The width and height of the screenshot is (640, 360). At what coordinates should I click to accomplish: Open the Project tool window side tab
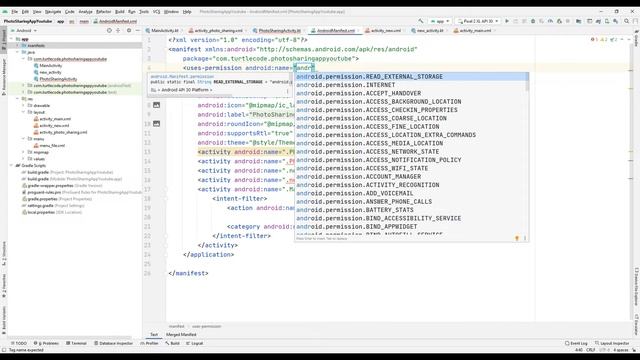(x=4, y=41)
